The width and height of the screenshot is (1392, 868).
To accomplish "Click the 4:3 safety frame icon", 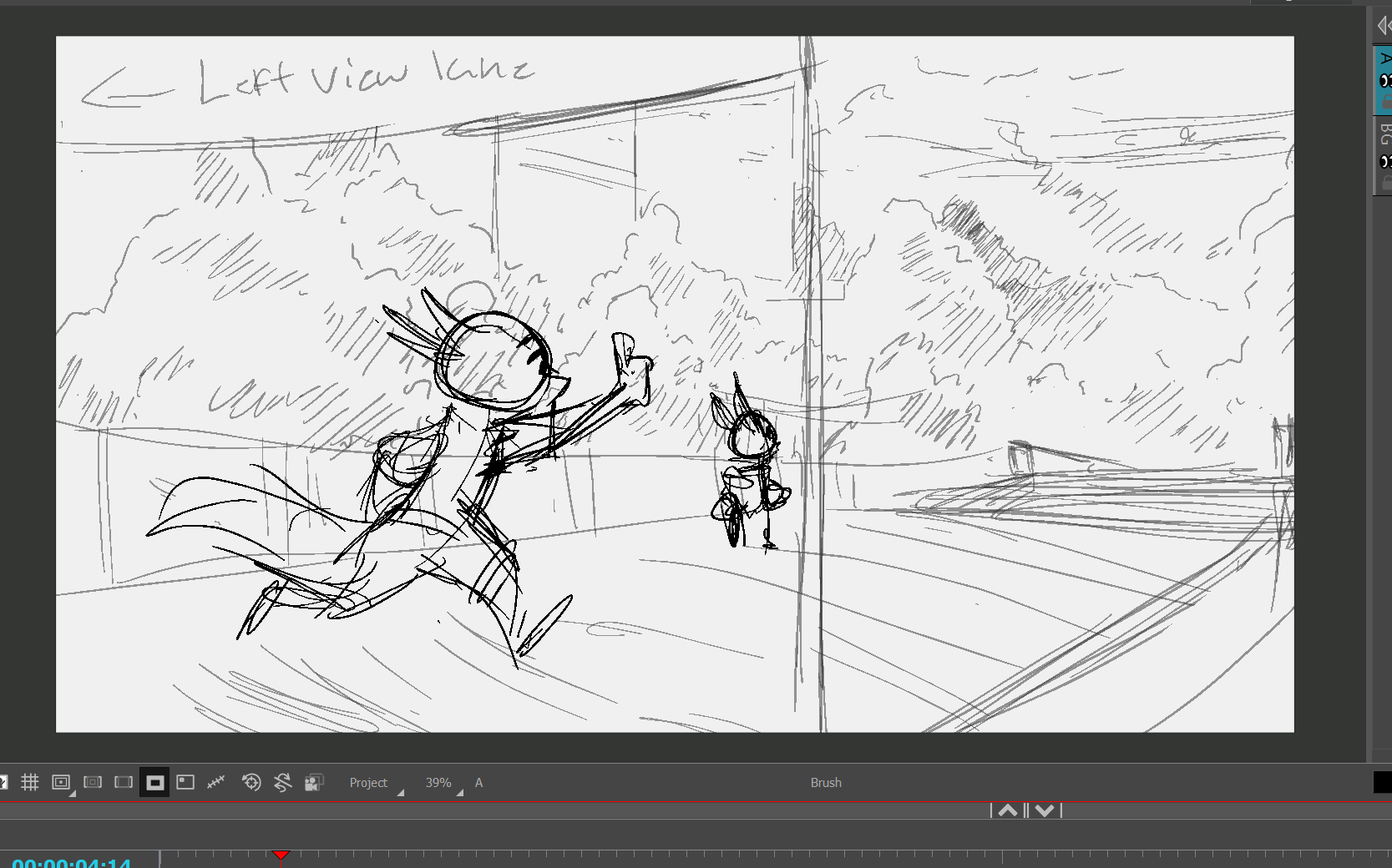I will pyautogui.click(x=93, y=782).
